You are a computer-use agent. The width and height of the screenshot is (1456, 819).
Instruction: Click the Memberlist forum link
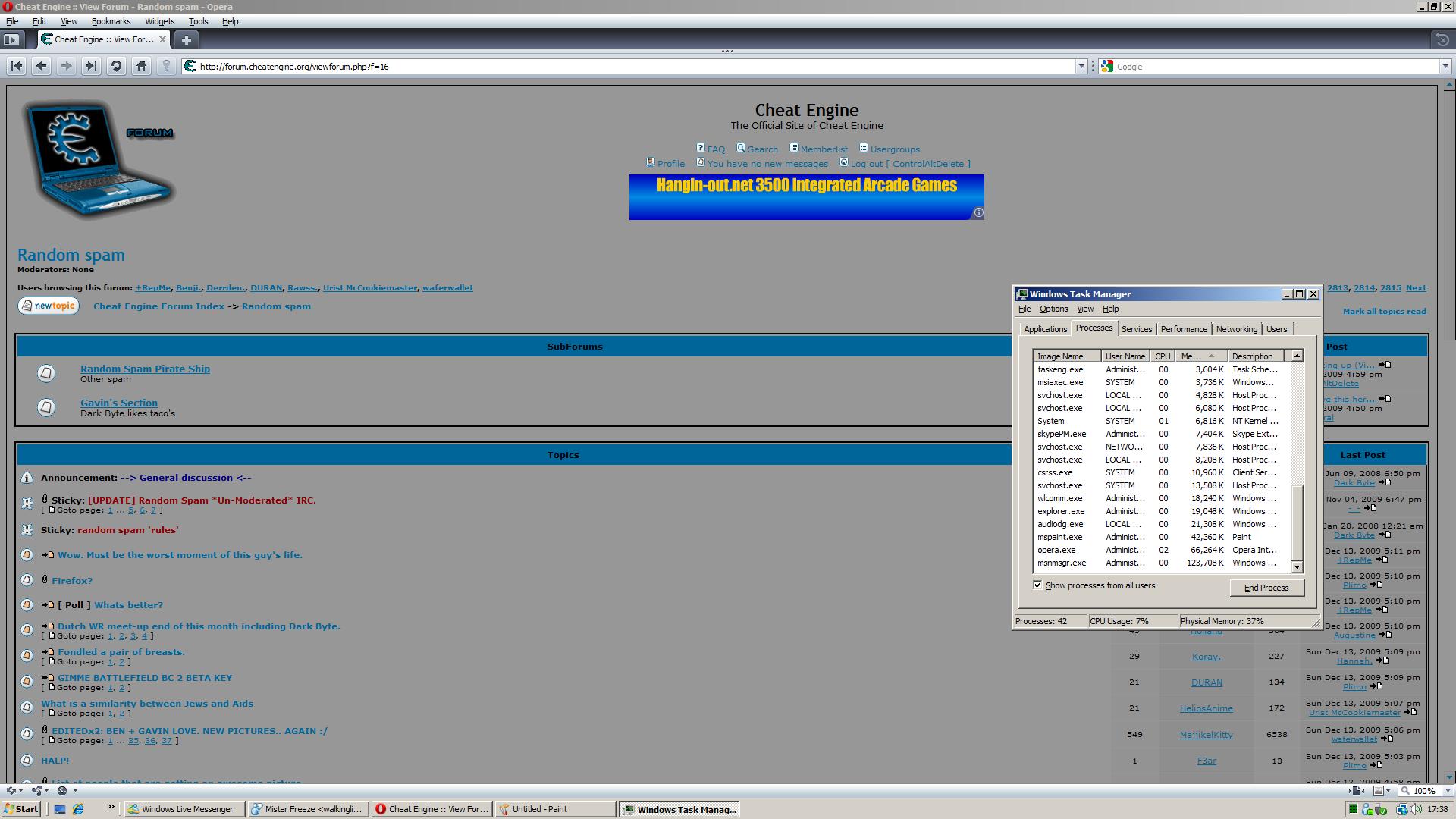824,149
